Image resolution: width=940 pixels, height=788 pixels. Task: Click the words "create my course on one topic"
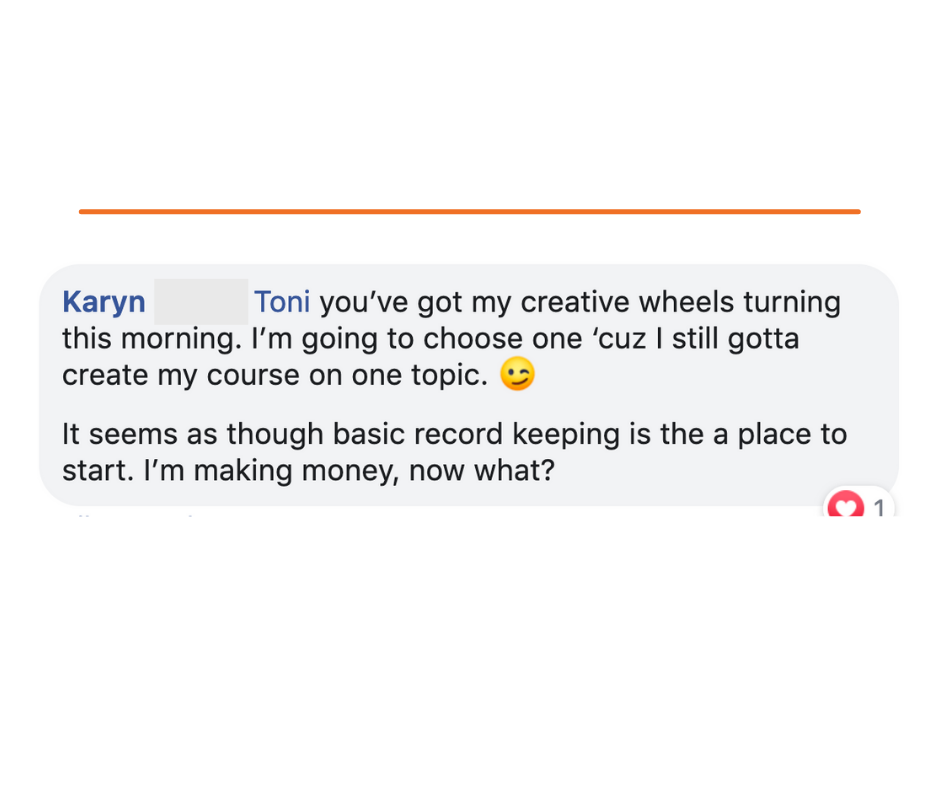(275, 375)
